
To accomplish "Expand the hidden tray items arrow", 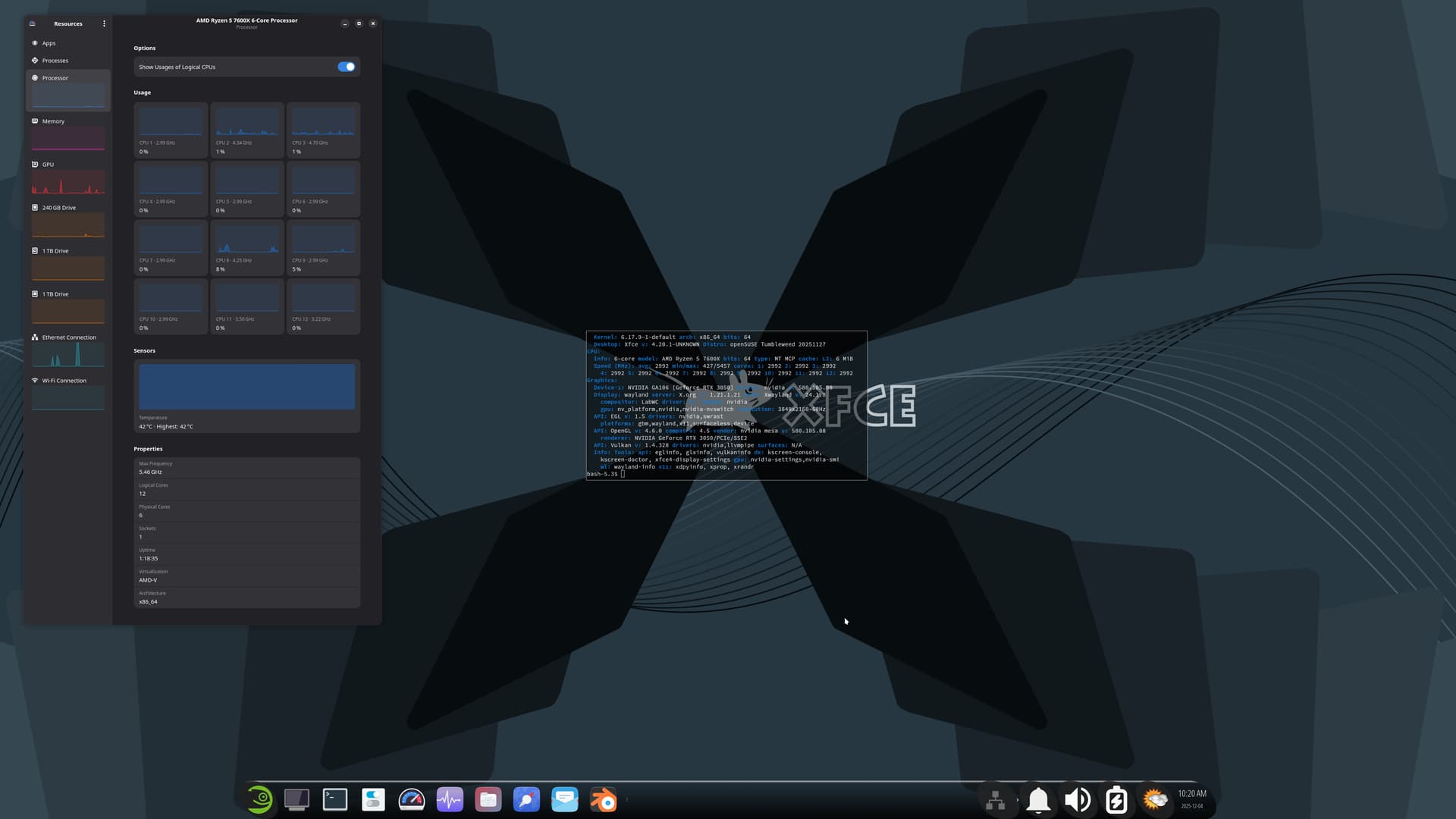I will click(1017, 799).
